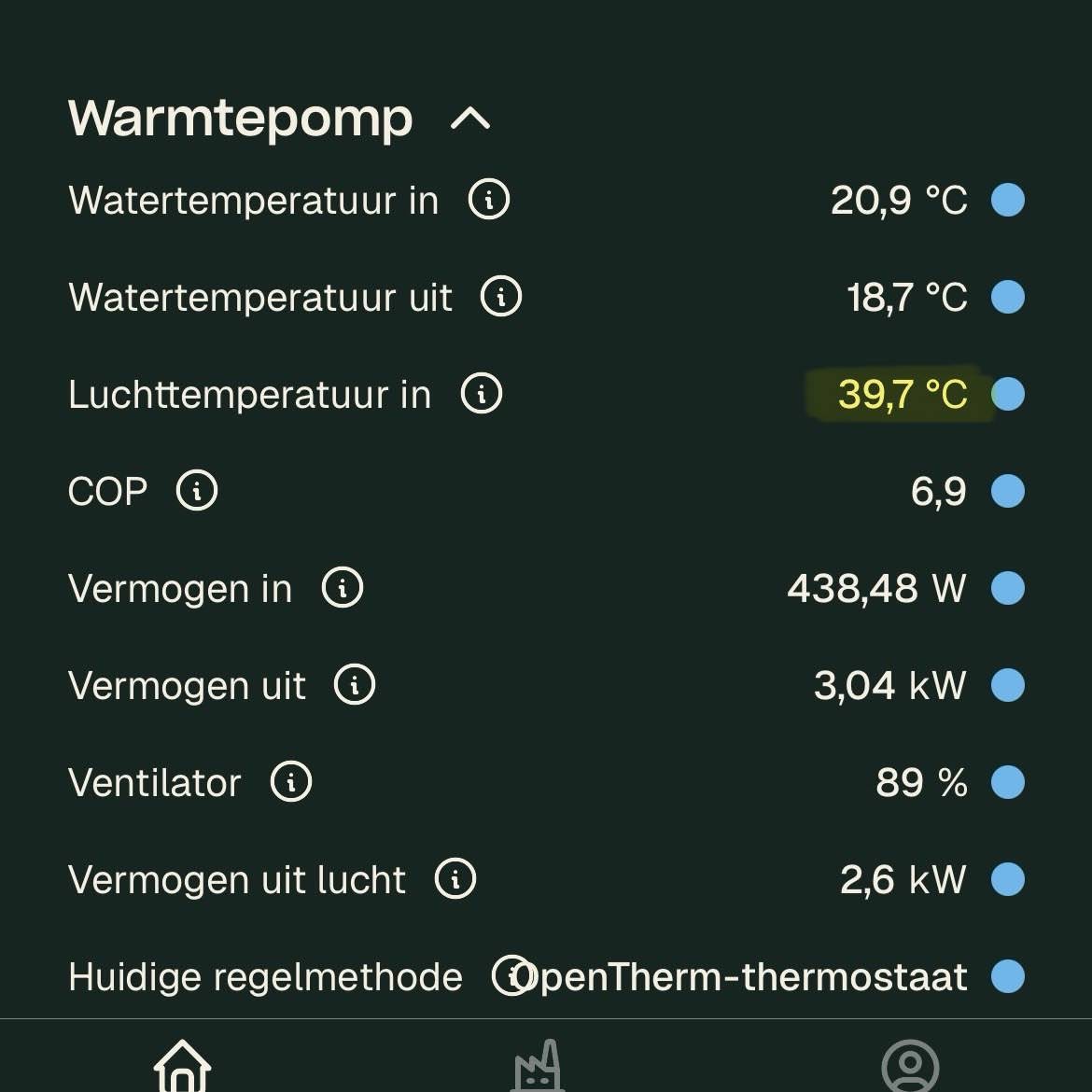Screen dimensions: 1092x1092
Task: Tap the COP info icon
Action: (x=197, y=491)
